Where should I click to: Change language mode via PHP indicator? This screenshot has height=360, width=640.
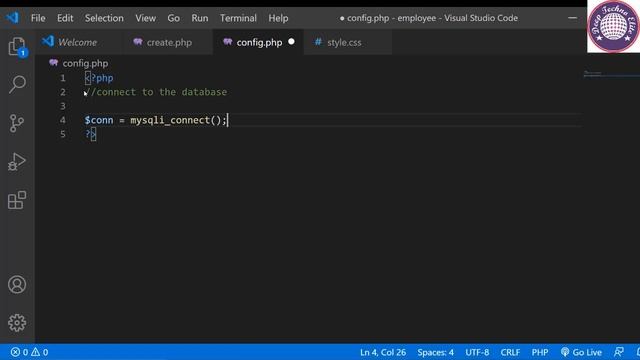(540, 352)
